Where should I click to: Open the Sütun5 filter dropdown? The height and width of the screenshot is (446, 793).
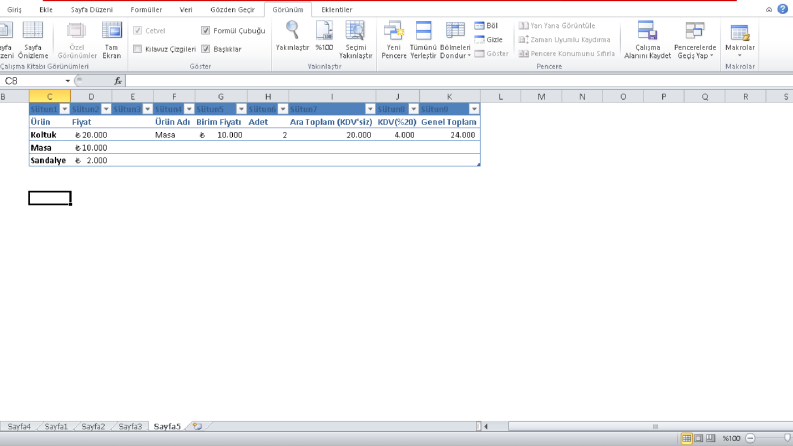(241, 109)
